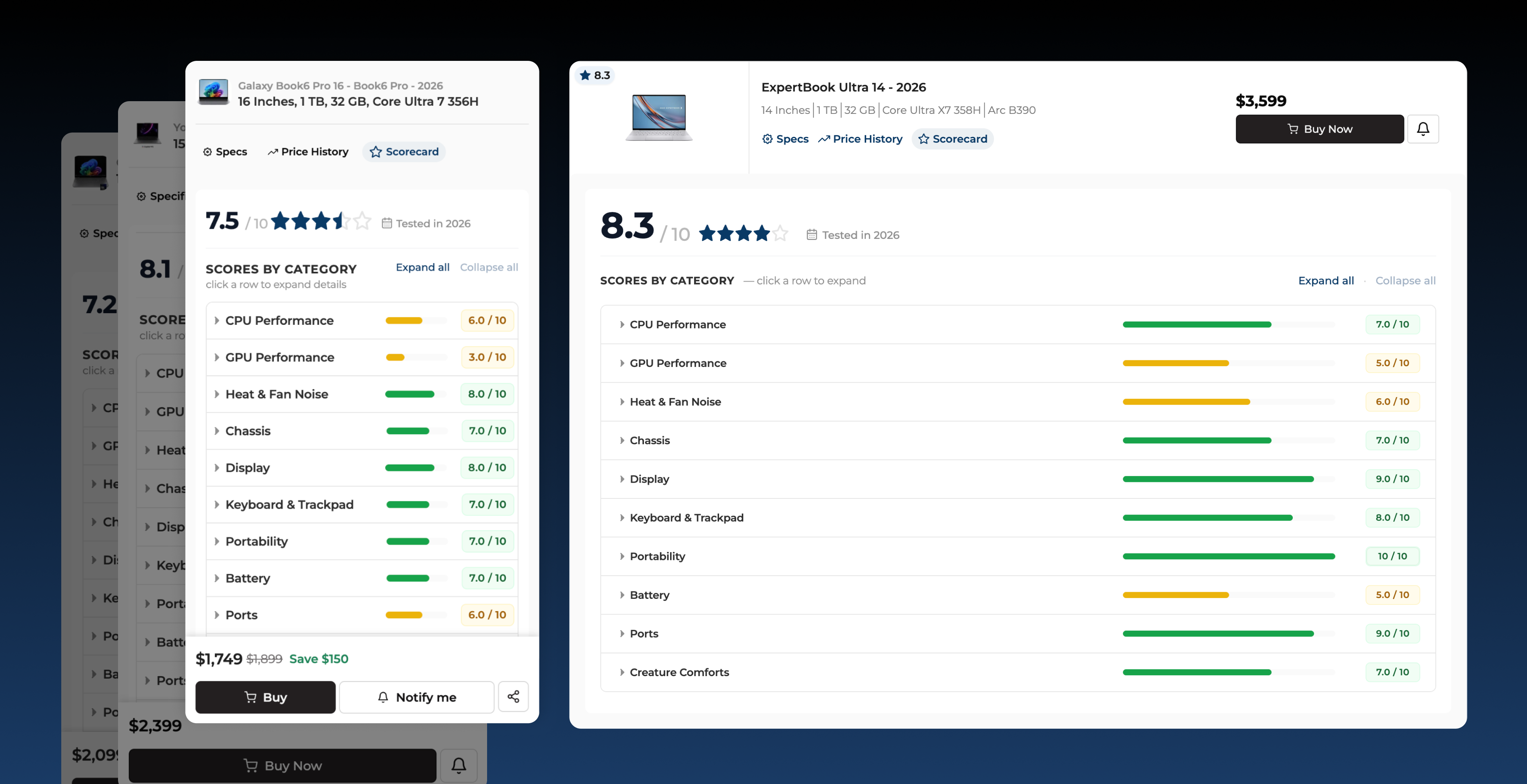1527x784 pixels.
Task: Expand Keyboard & Trackpad in ExpertBook scorecard
Action: (1018, 518)
